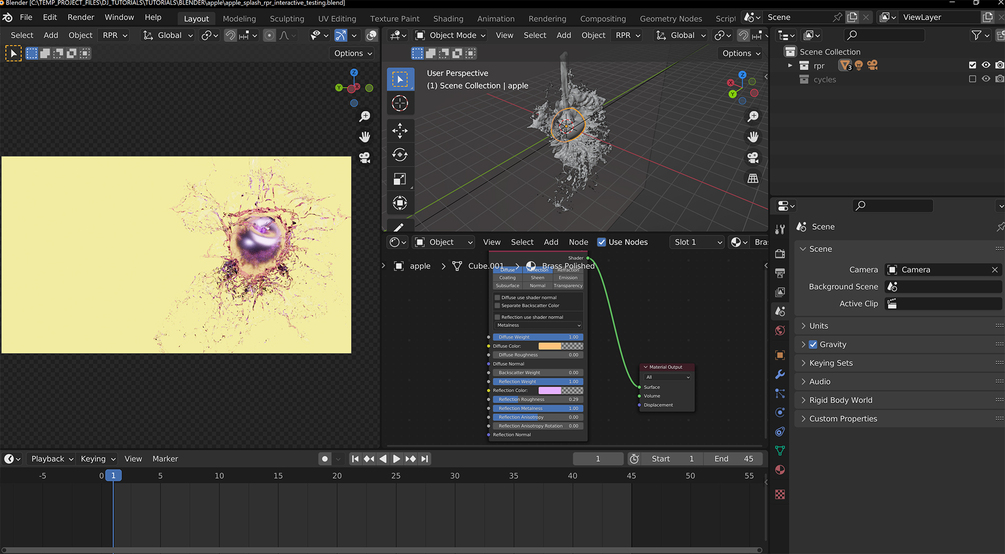Click the Reflection button in shader node
Image resolution: width=1005 pixels, height=554 pixels.
pos(537,270)
